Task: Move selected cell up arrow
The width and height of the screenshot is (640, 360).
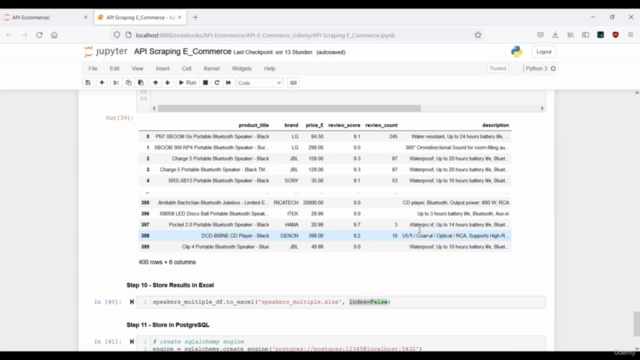Action: (x=155, y=83)
